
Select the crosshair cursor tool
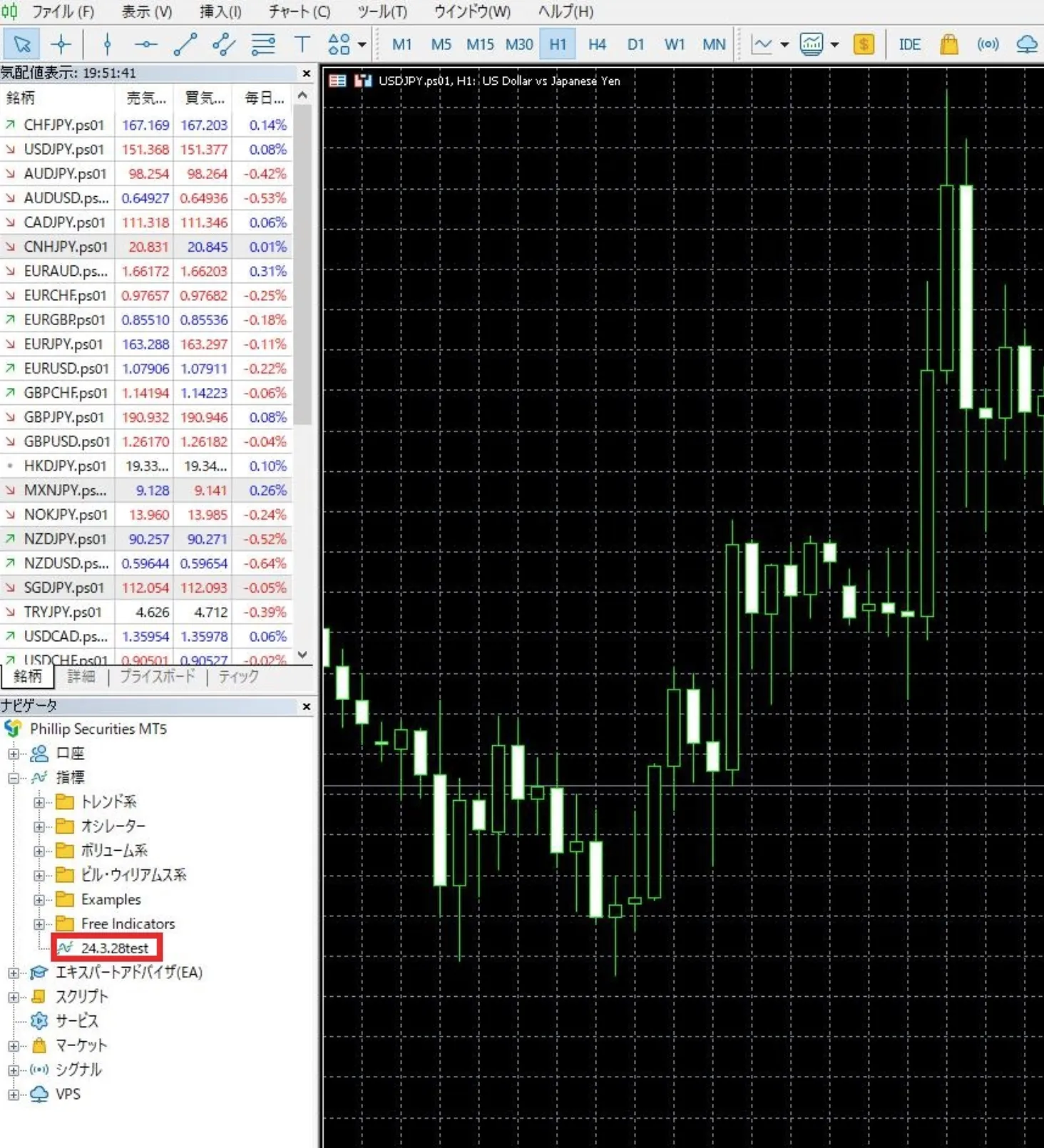click(61, 44)
